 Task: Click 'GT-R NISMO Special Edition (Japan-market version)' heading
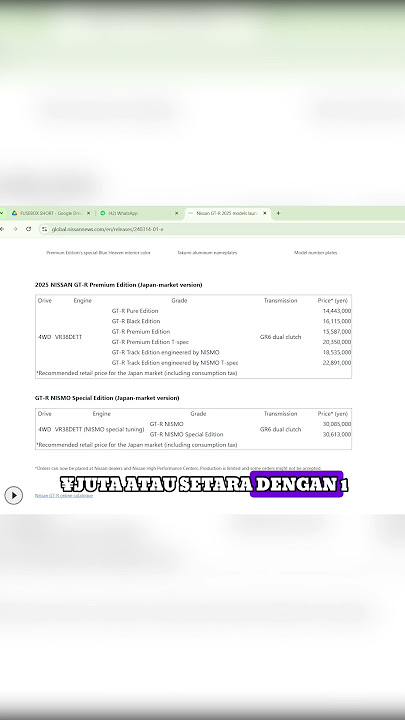coord(107,398)
